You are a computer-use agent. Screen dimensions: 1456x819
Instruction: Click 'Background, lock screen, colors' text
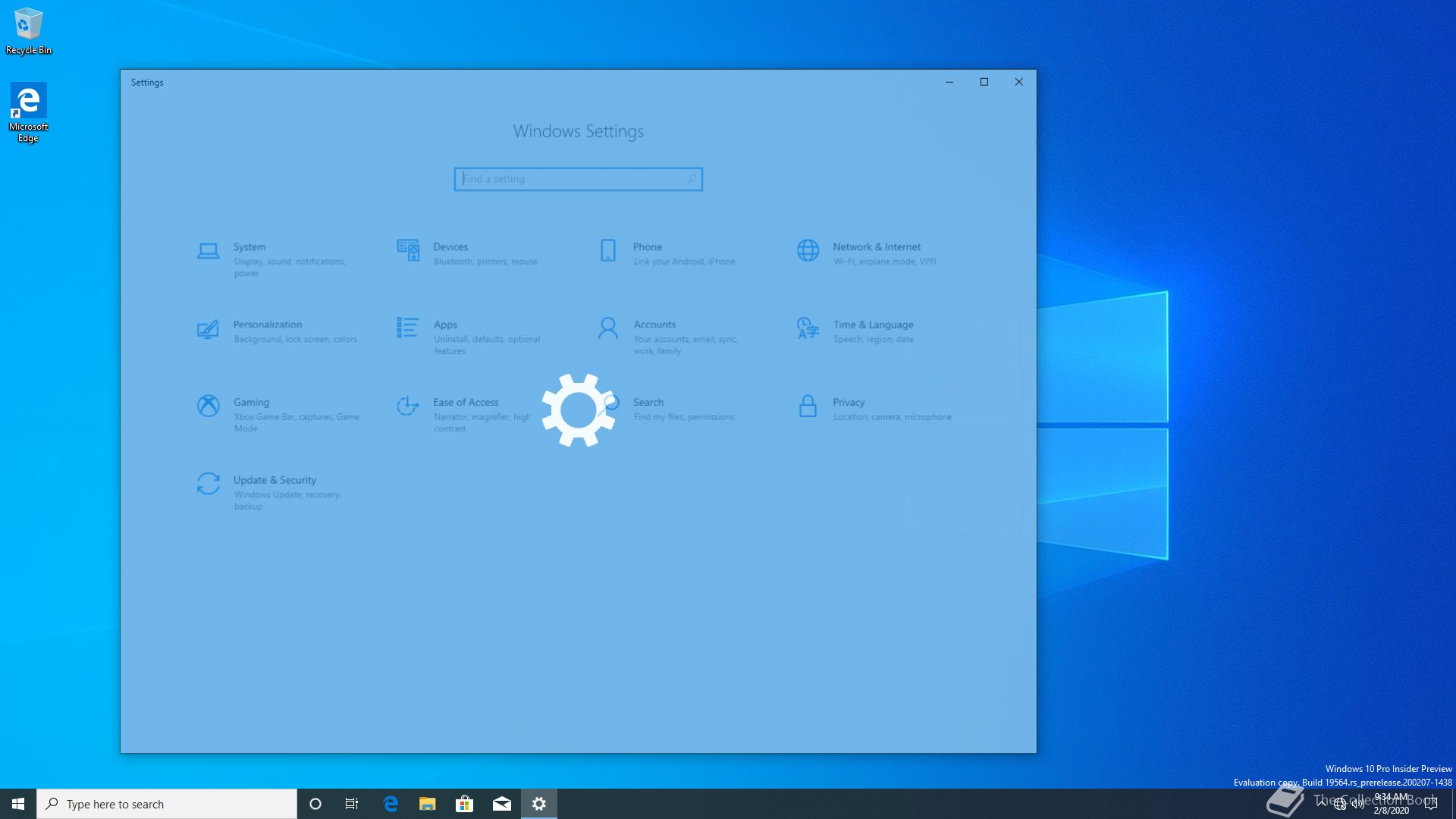pyautogui.click(x=295, y=339)
